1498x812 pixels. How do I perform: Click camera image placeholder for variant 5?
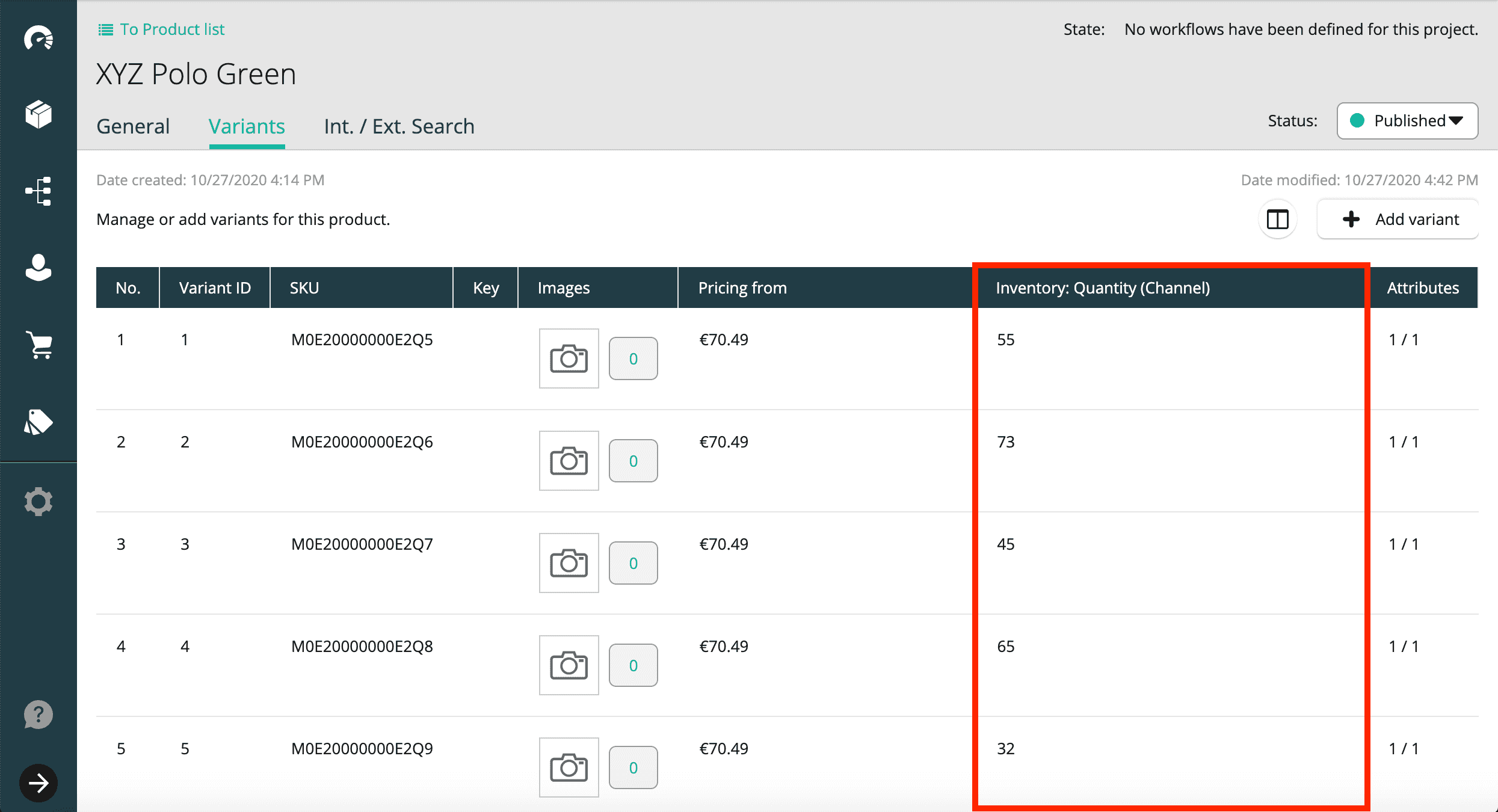point(569,767)
